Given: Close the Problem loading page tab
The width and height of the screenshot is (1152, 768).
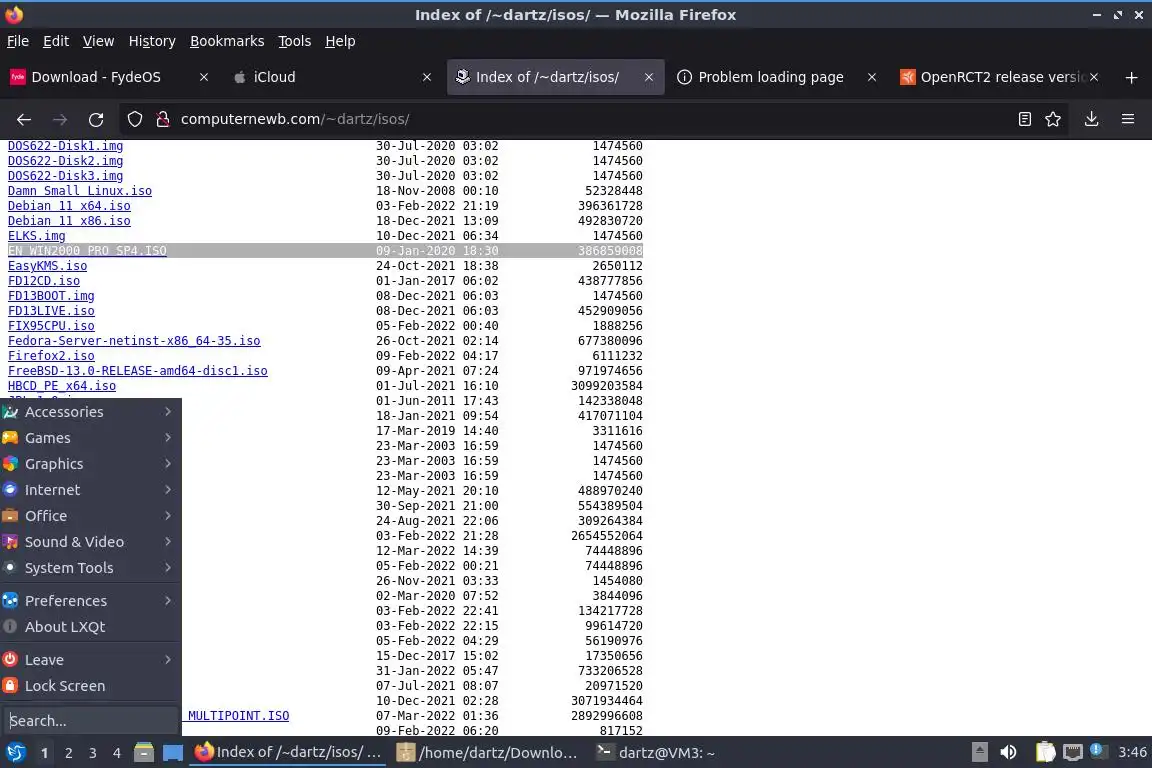Looking at the screenshot, I should (871, 77).
